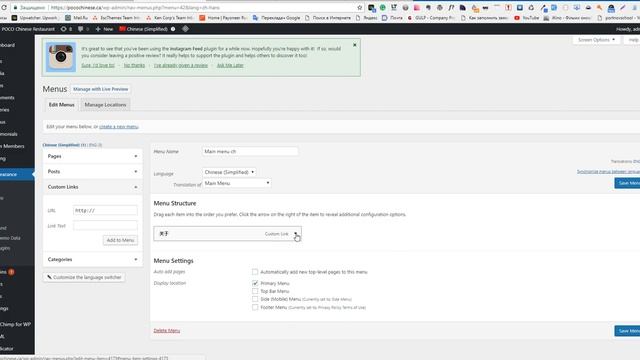Open Members item in admin sidebar
Screen dimensions: 640x360
point(13,146)
